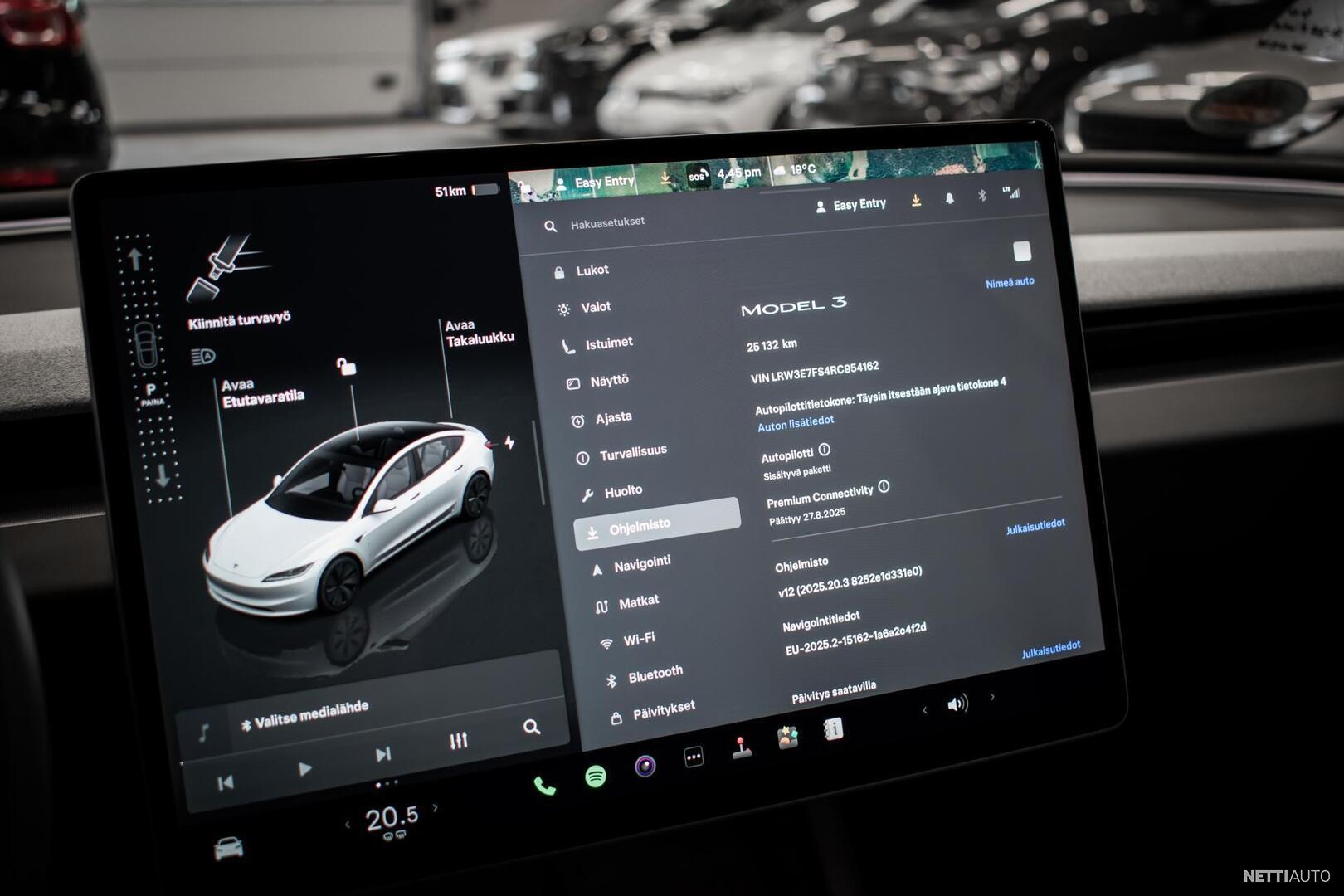Click the Hakuasetukset search field
1344x896 pixels.
(607, 223)
